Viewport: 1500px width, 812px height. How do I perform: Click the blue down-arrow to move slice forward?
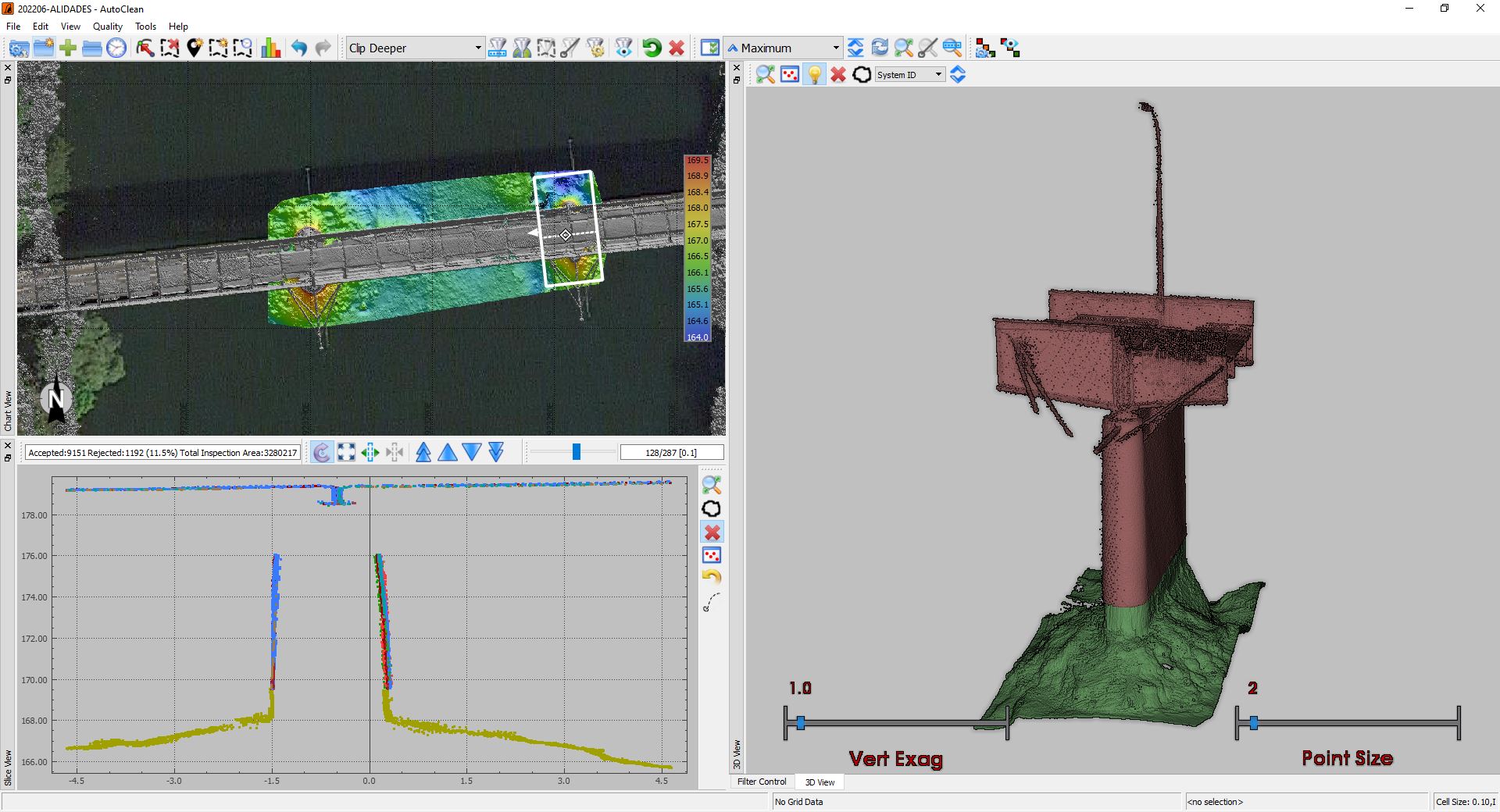[x=471, y=452]
